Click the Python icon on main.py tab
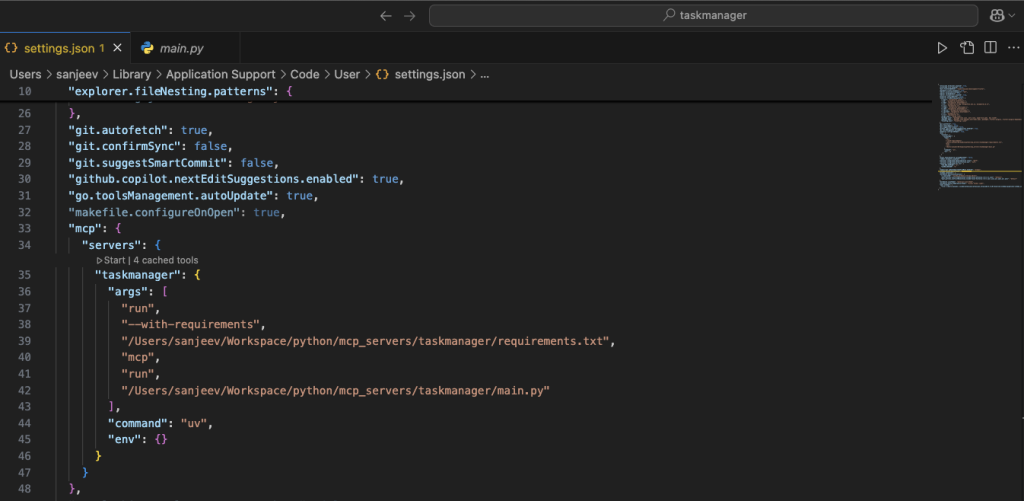This screenshot has height=501, width=1024. 148,48
